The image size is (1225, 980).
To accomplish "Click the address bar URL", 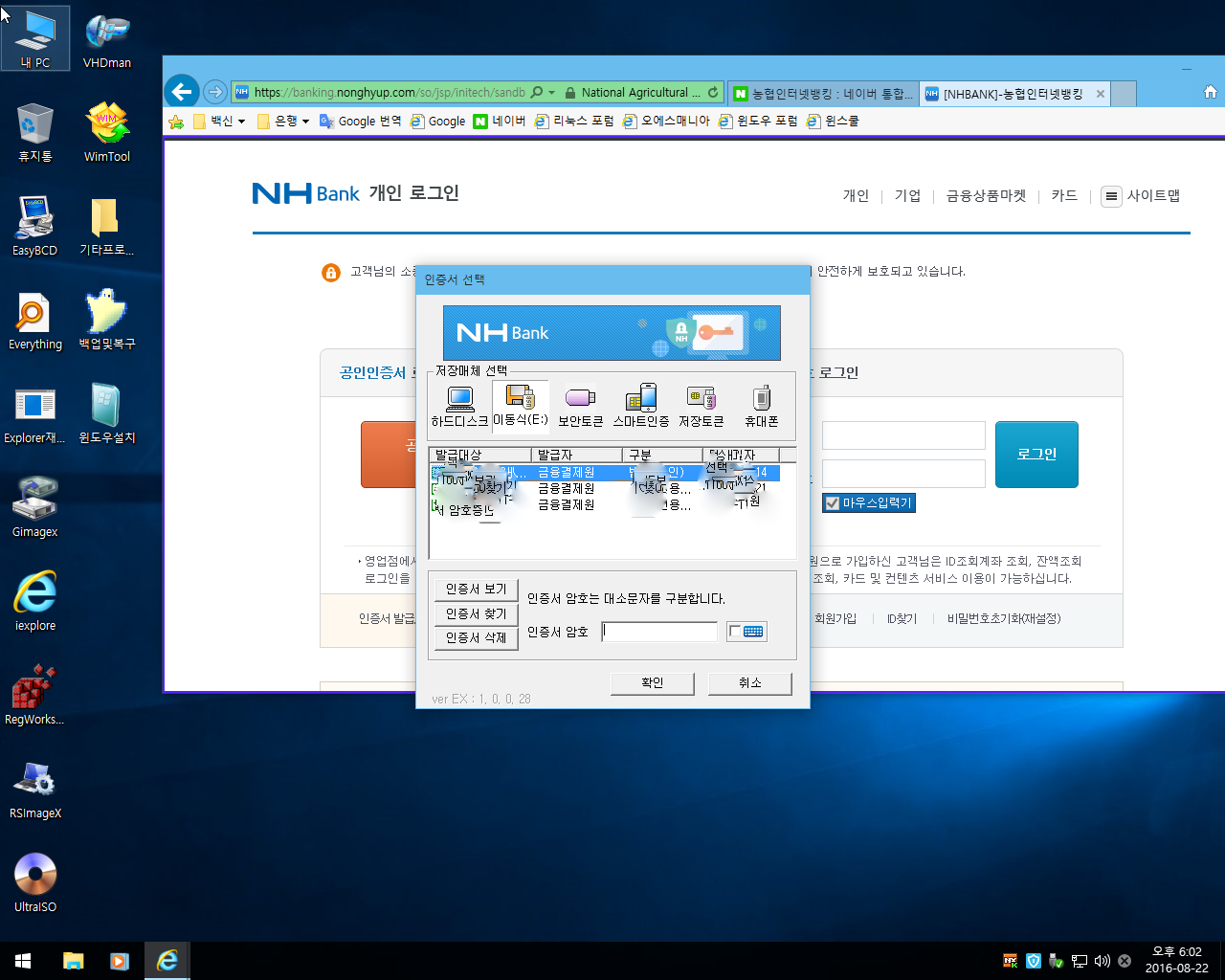I will coord(390,93).
